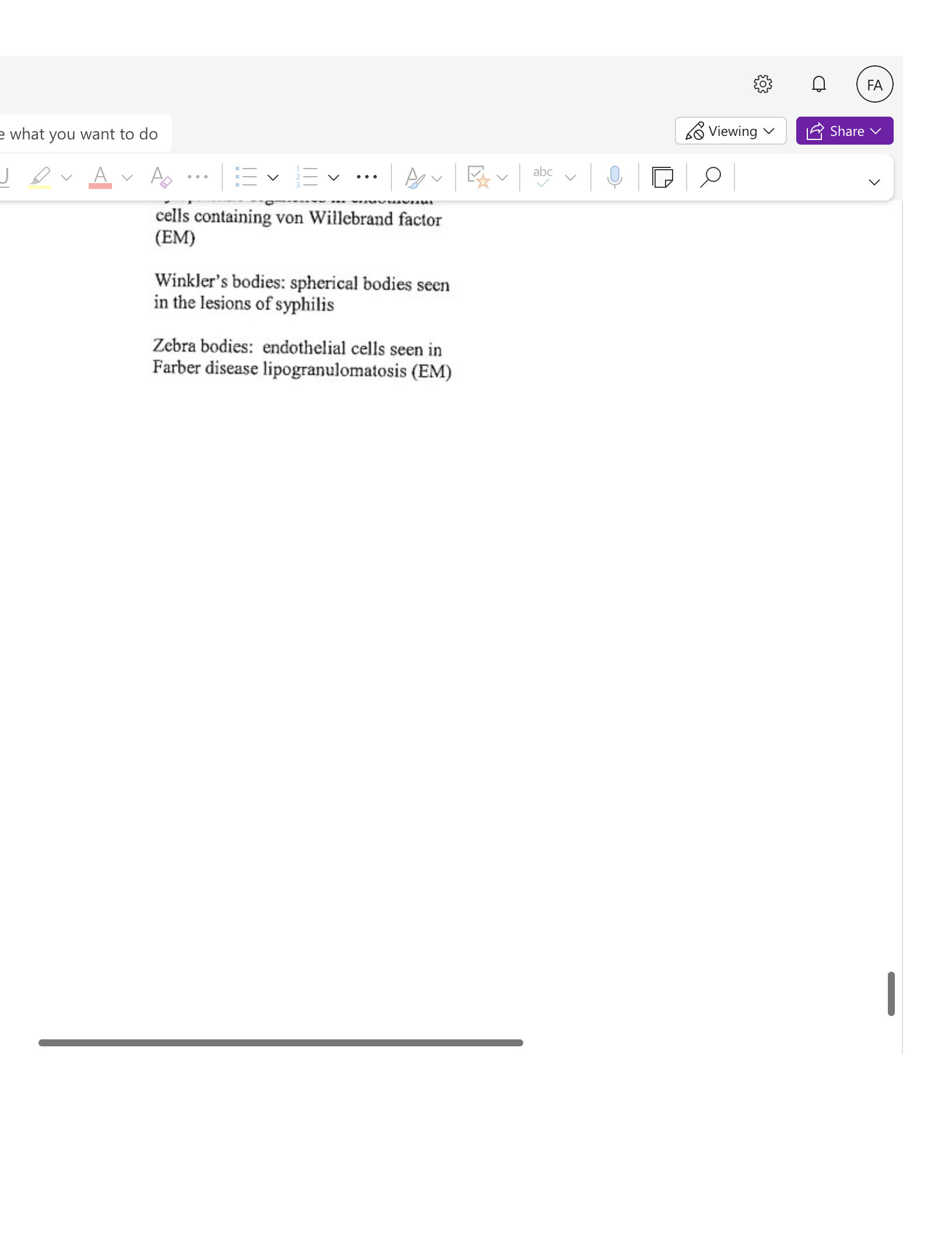This screenshot has width=952, height=1233.
Task: Open the Viewing mode menu
Action: point(730,131)
